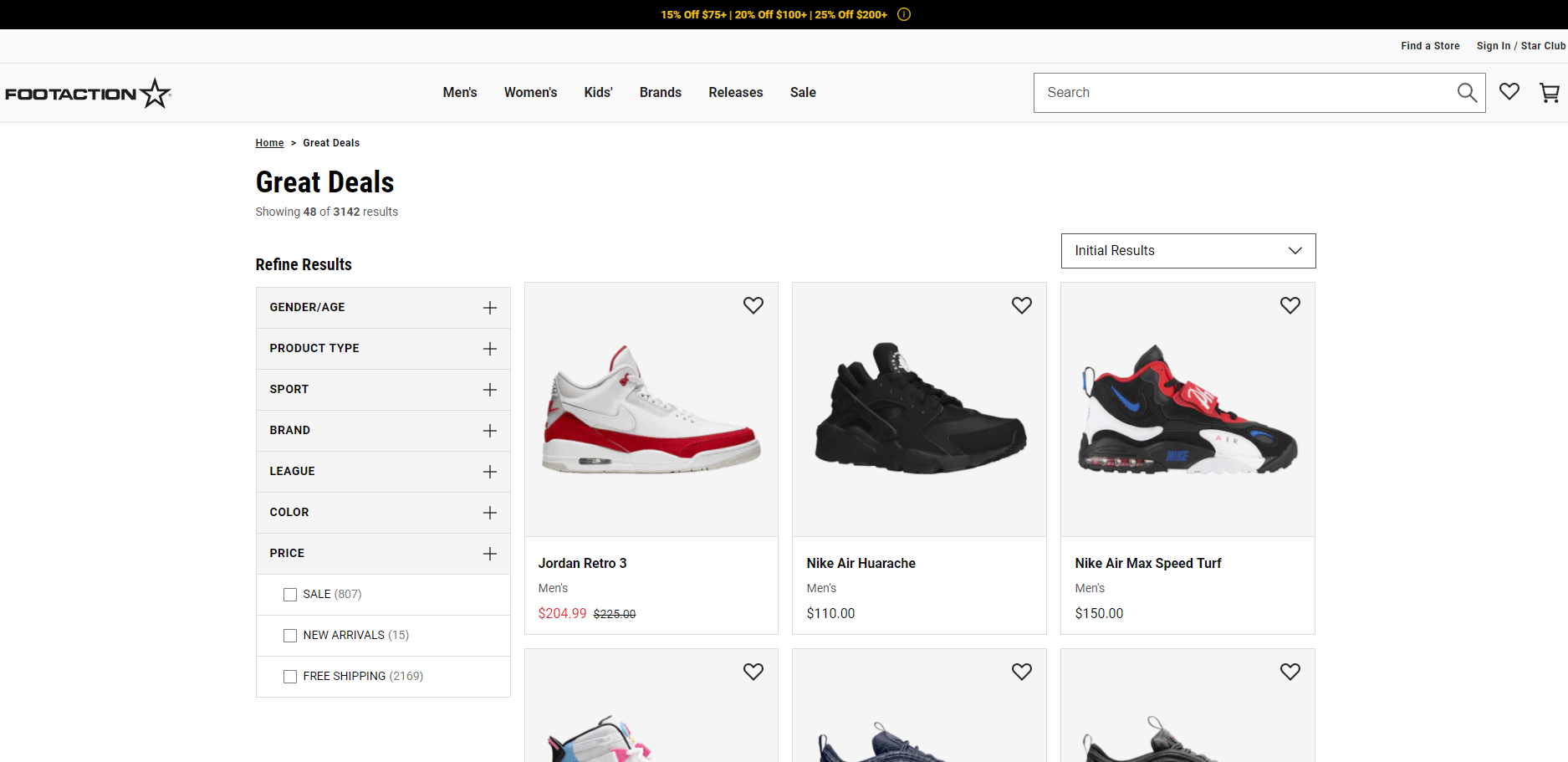The width and height of the screenshot is (1568, 762).
Task: Go to Home breadcrumb link
Action: click(x=269, y=143)
